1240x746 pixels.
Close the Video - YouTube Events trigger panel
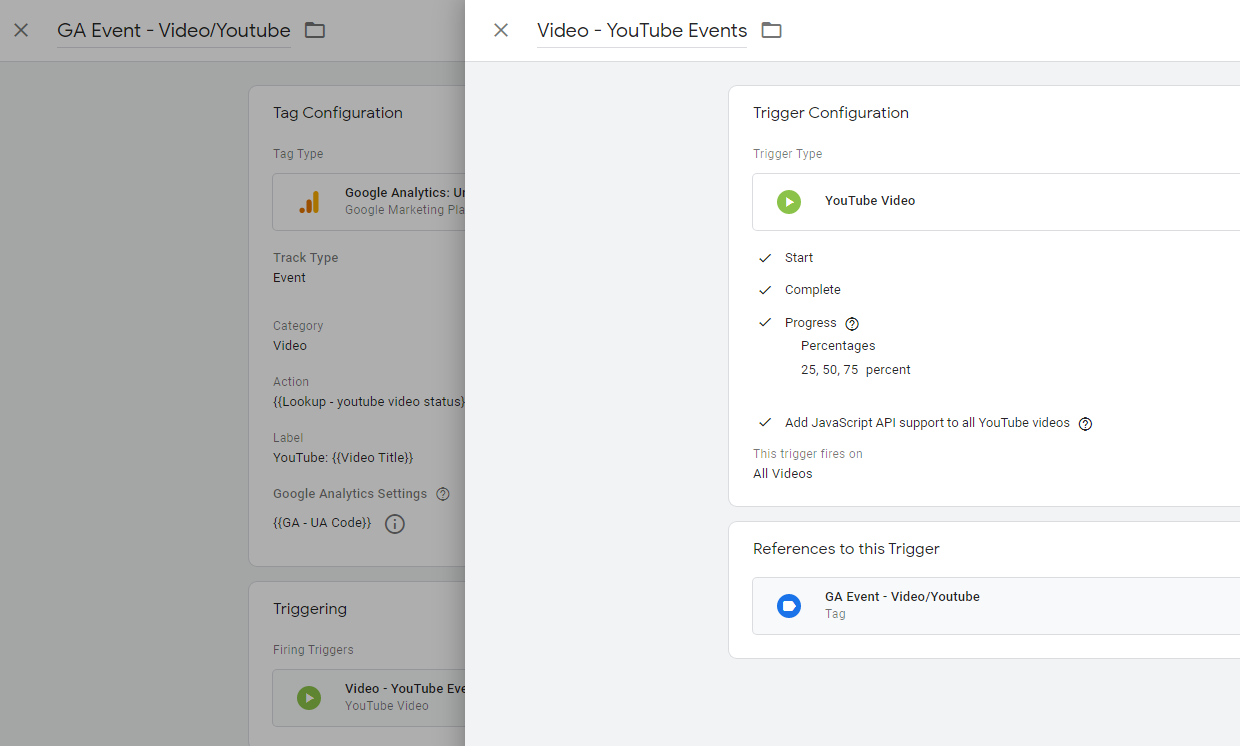(501, 30)
